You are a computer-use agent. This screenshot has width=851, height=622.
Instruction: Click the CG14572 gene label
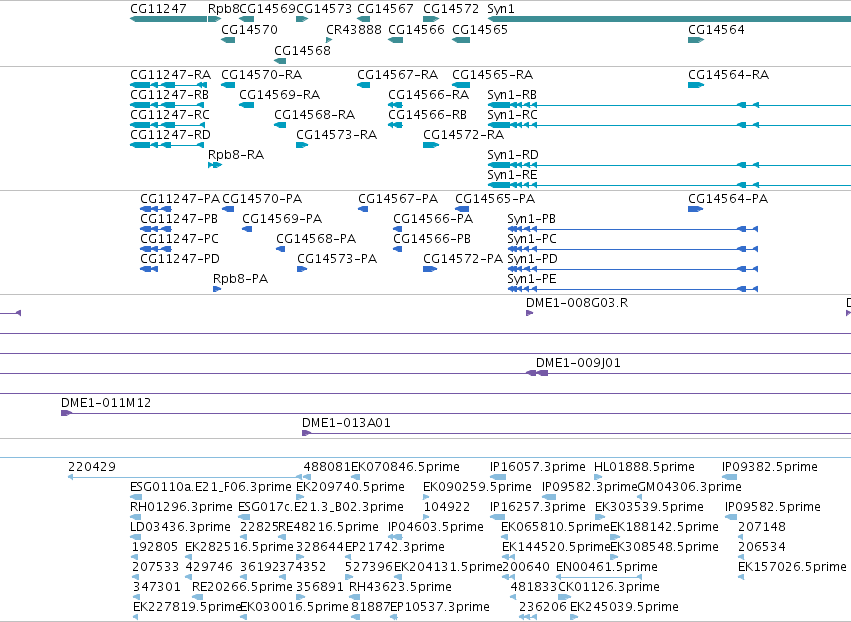click(x=451, y=9)
